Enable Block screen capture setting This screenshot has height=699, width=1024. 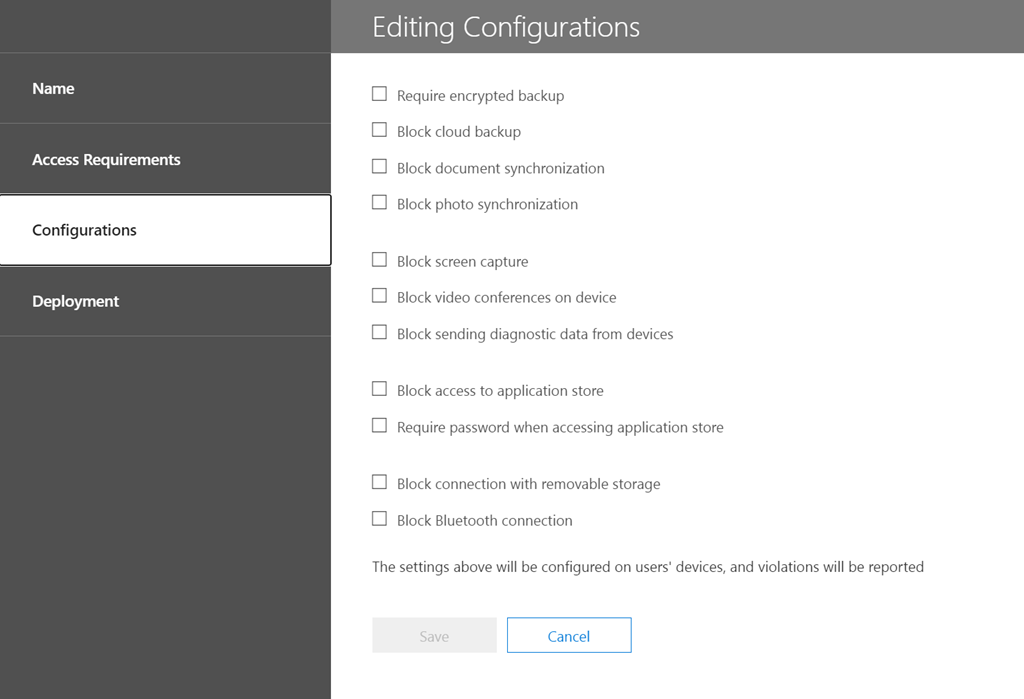click(x=379, y=260)
